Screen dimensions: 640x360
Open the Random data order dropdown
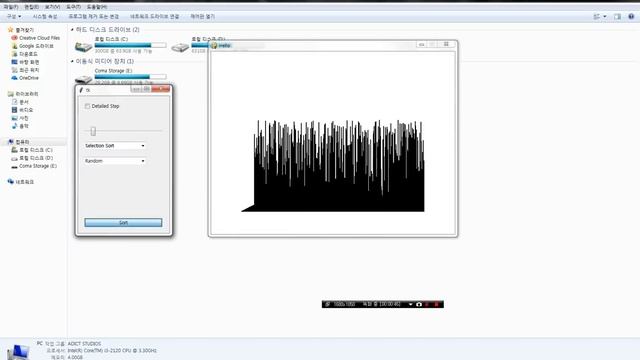[x=115, y=161]
